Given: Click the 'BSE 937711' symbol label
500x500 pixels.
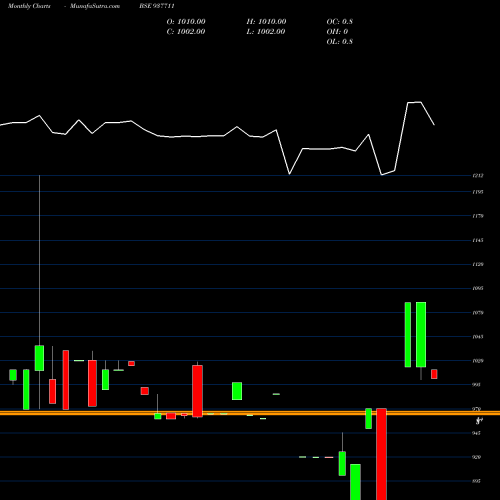Looking at the screenshot, I should coord(157,6).
